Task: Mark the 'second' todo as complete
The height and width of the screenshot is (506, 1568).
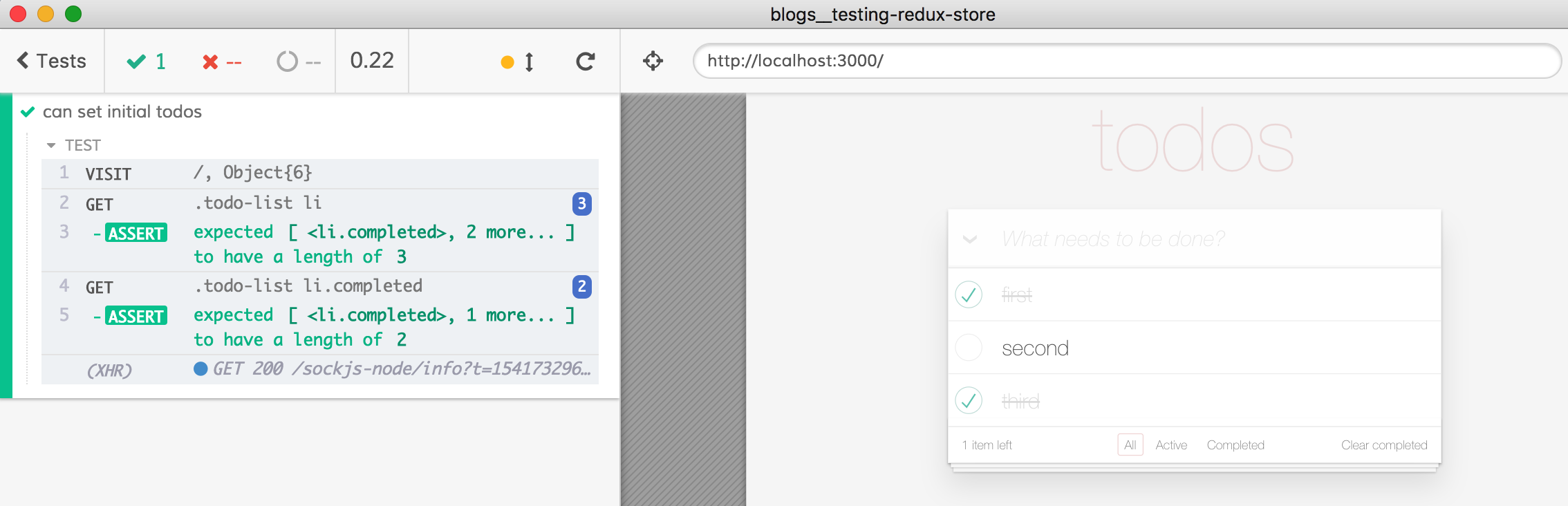Action: (x=969, y=348)
